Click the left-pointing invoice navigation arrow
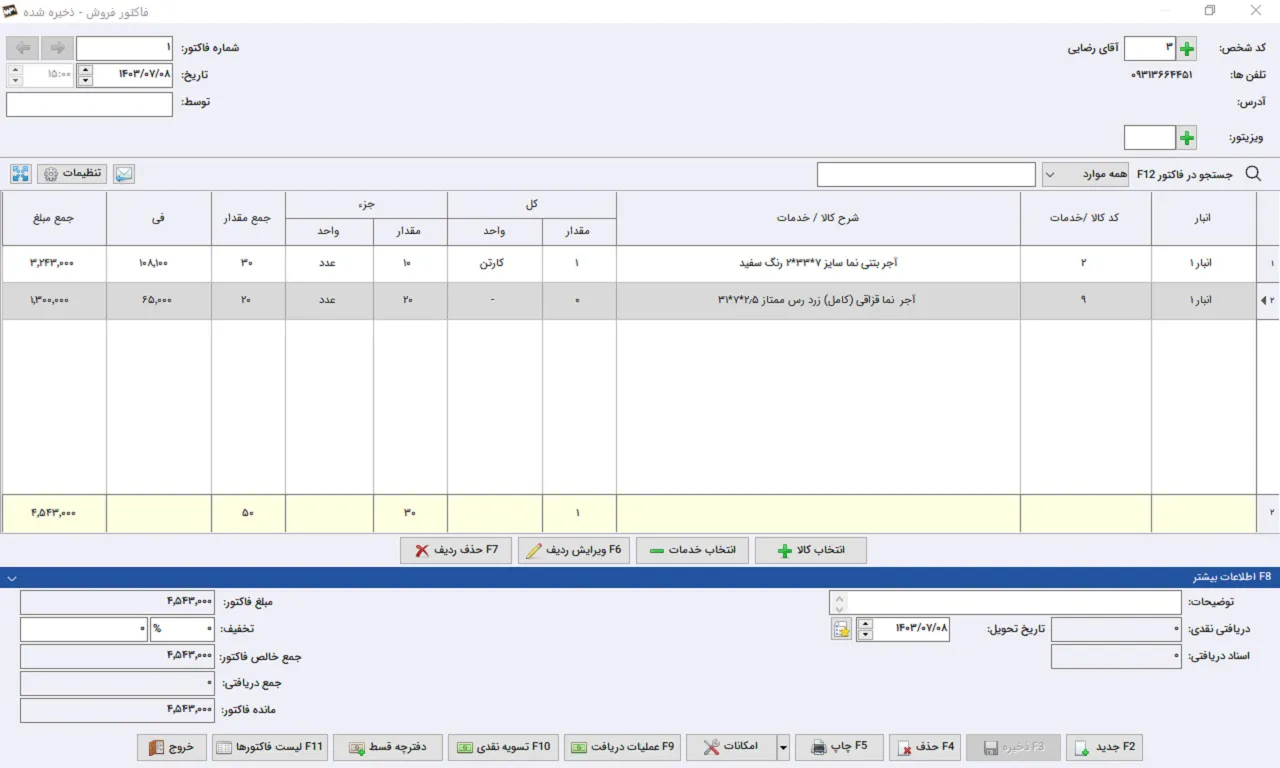 (x=22, y=48)
